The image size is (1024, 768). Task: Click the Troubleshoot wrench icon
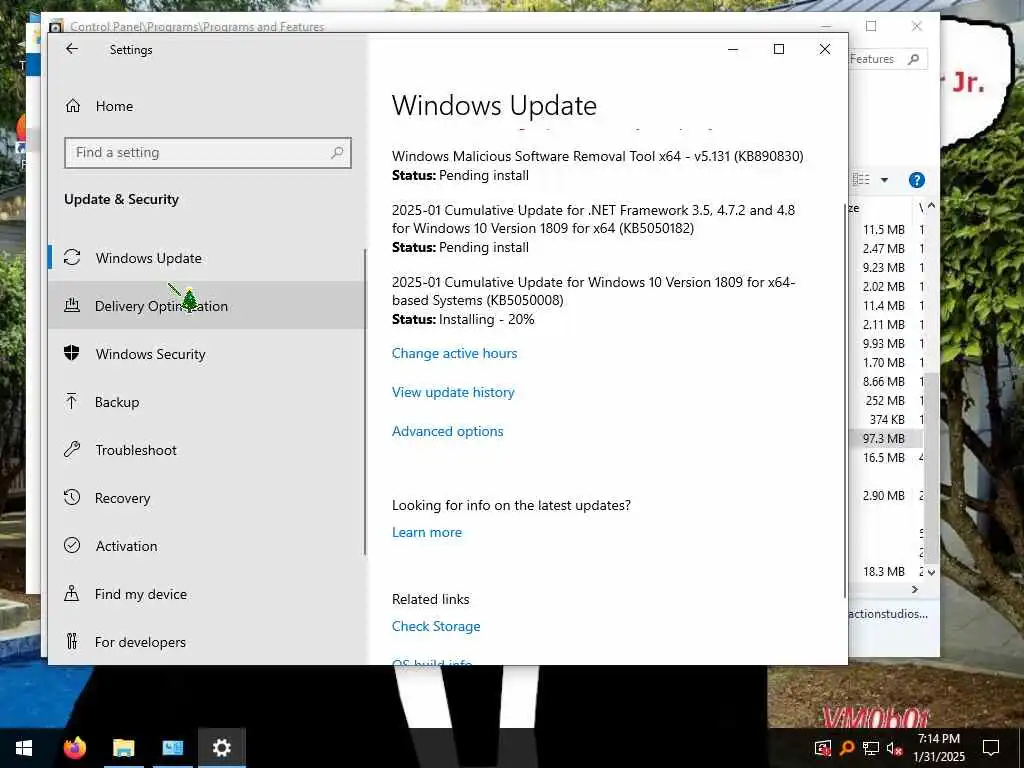point(72,449)
